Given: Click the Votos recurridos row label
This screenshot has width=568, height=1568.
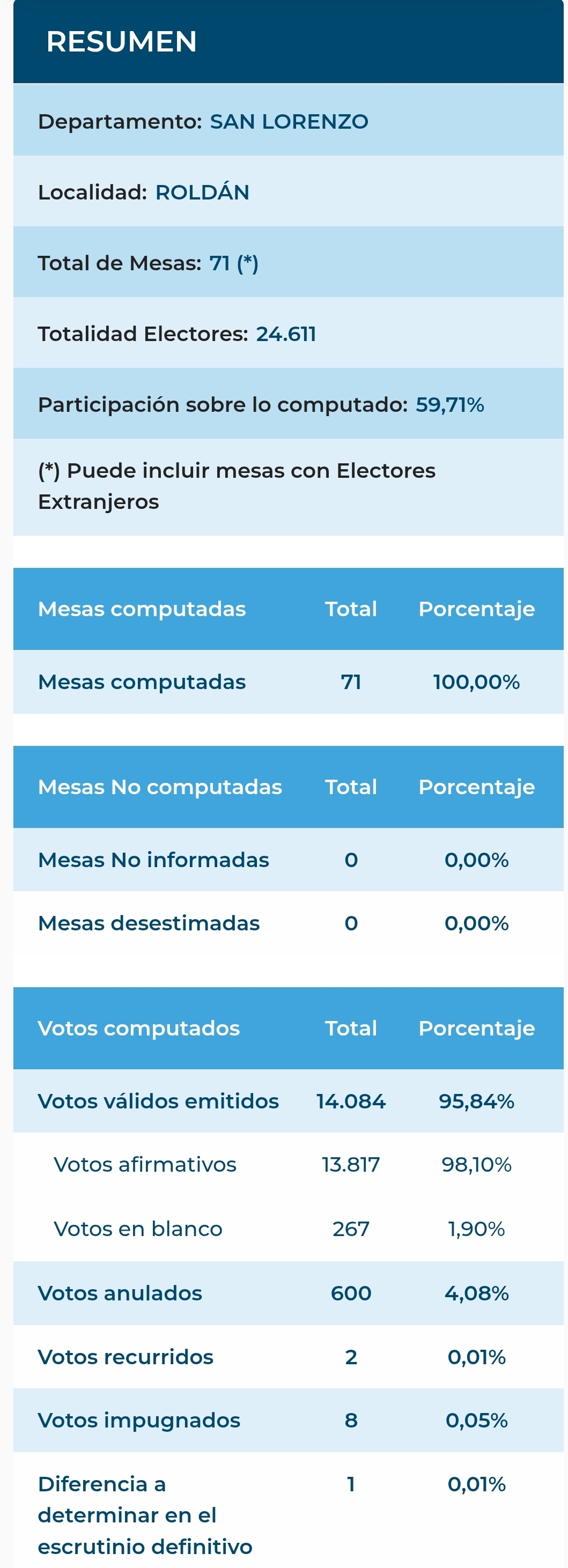Looking at the screenshot, I should 126,1356.
